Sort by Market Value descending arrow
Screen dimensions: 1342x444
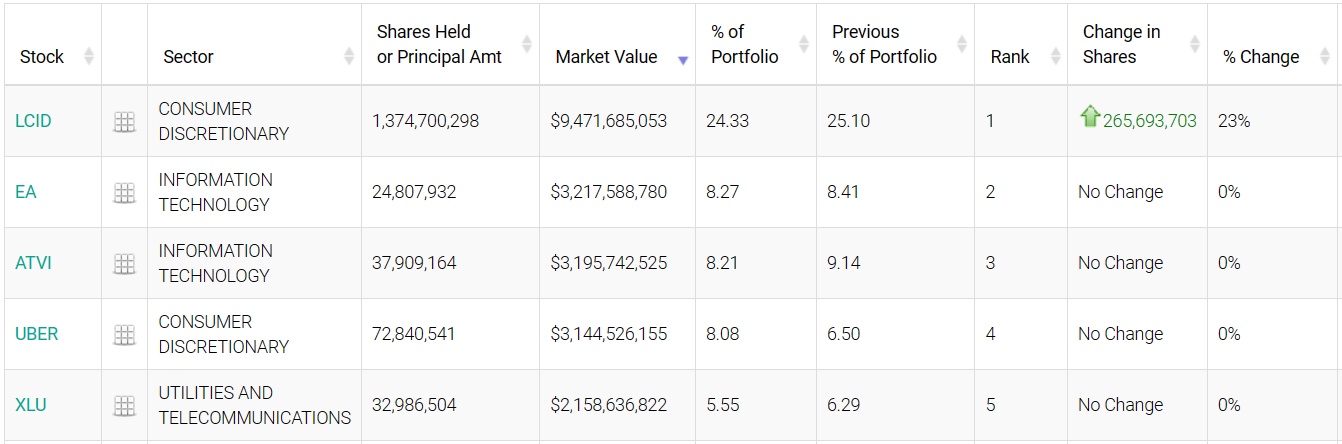coord(683,60)
